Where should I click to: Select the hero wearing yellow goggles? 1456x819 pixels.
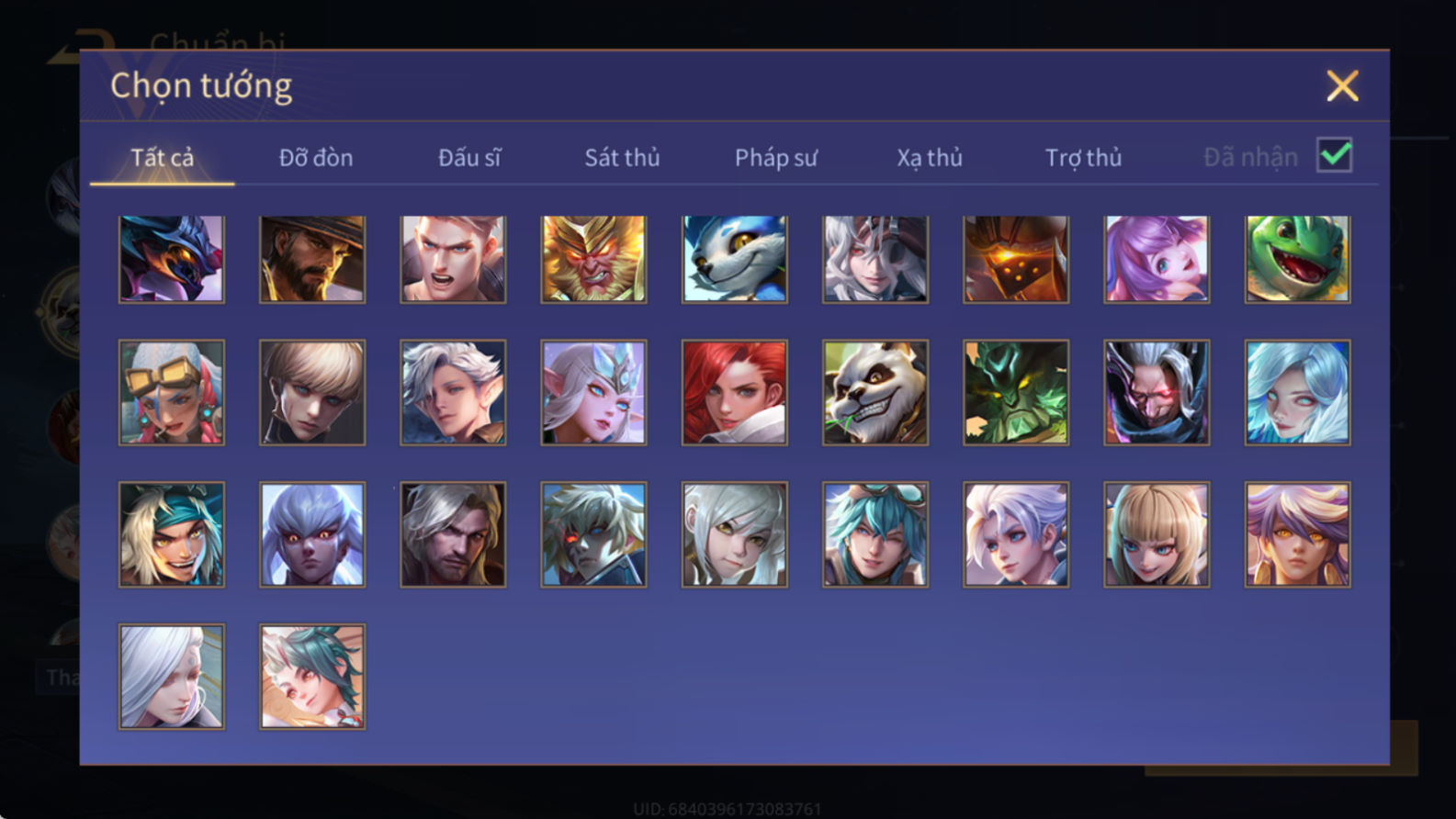(171, 392)
